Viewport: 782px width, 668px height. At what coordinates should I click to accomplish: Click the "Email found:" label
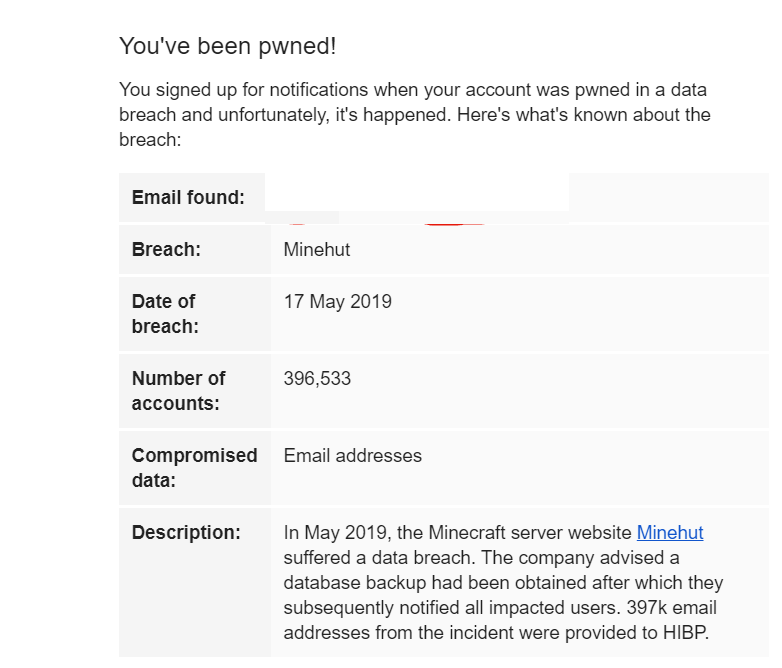click(x=188, y=198)
